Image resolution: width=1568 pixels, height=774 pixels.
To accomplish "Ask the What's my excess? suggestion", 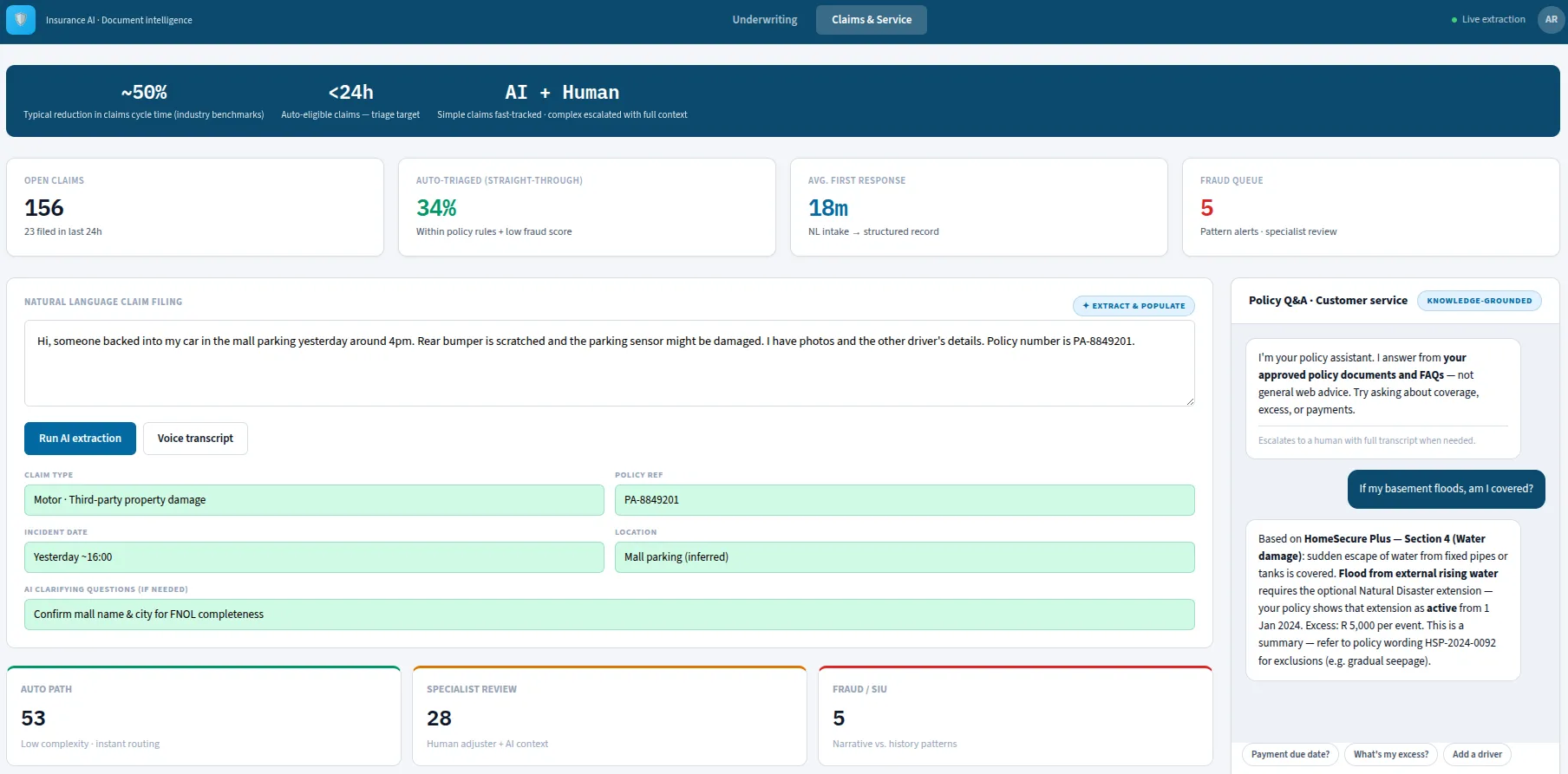I will (x=1391, y=755).
